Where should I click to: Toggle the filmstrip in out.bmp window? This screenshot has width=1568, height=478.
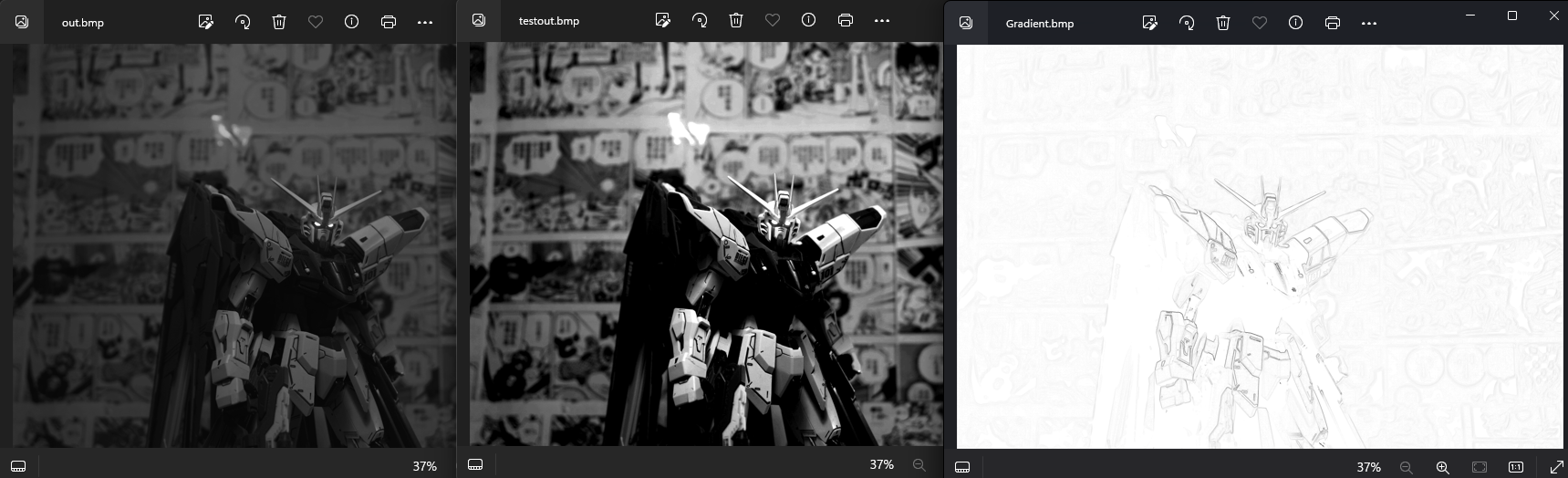[x=18, y=465]
